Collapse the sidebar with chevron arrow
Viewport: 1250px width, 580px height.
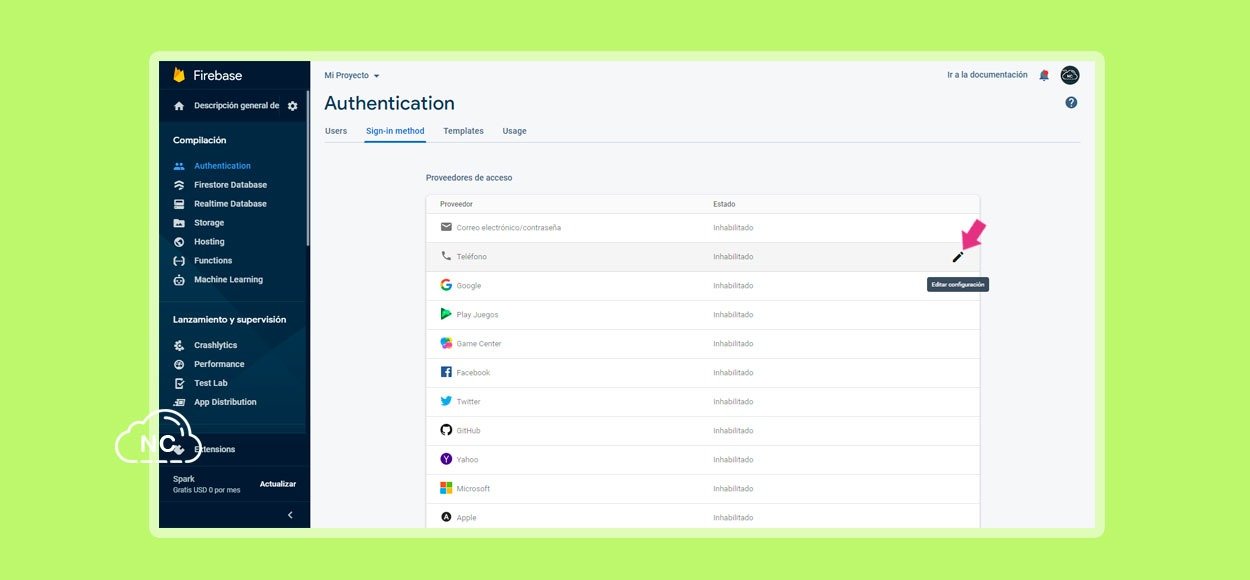[290, 515]
